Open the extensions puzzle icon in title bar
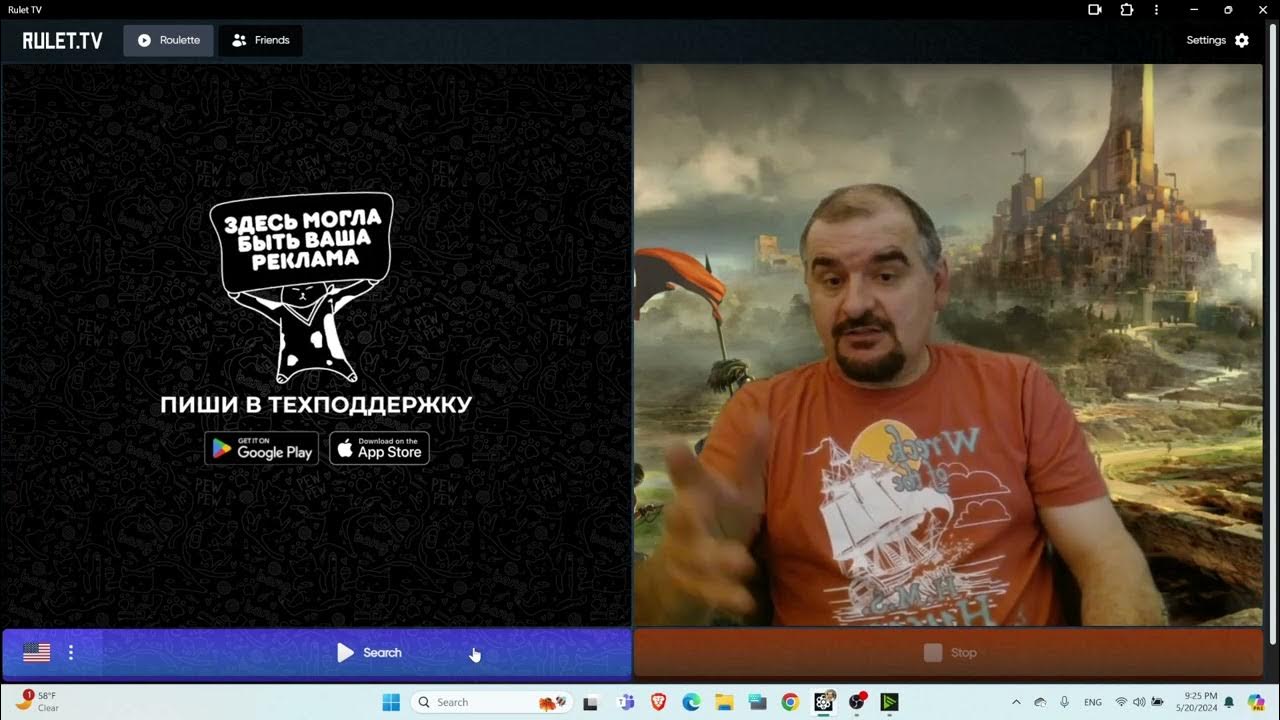Screen dimensions: 1280x720 coord(1127,10)
